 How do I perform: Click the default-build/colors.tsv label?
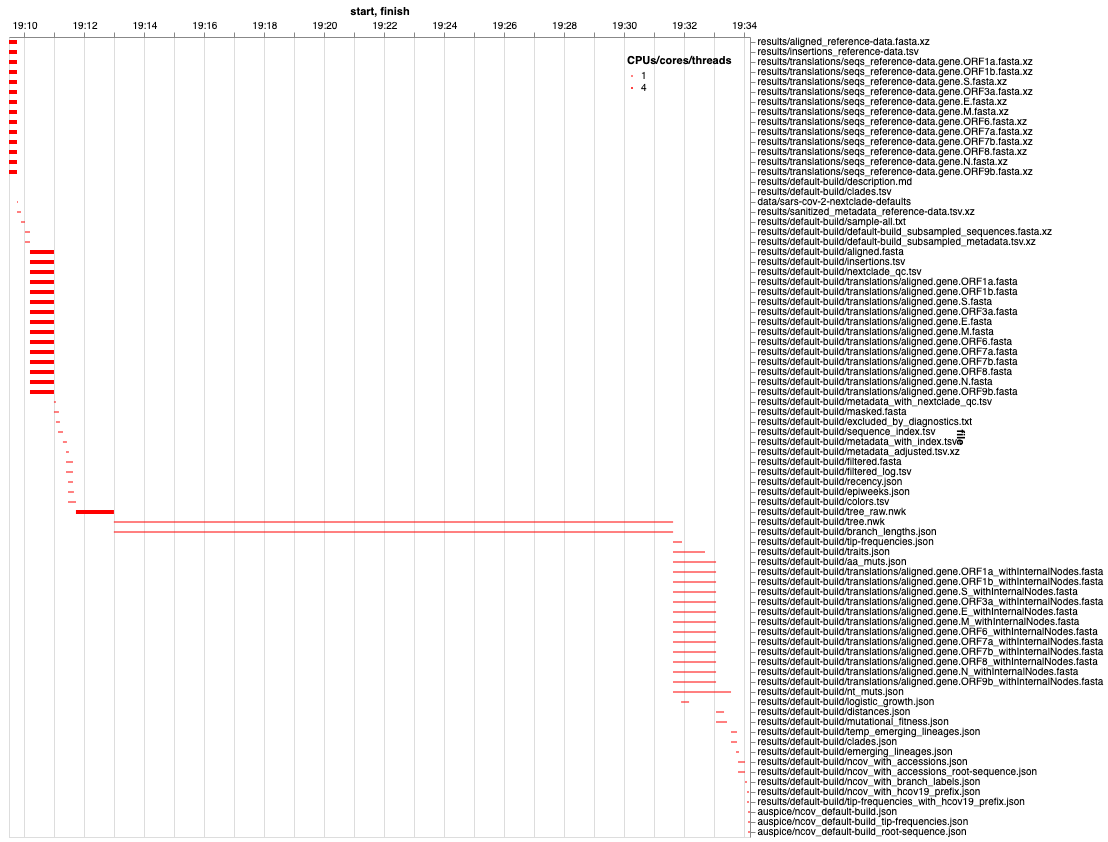coord(823,502)
